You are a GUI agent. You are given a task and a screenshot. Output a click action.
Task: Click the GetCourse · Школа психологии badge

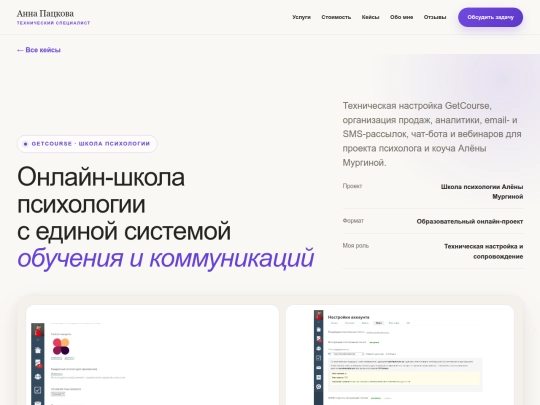tap(87, 144)
